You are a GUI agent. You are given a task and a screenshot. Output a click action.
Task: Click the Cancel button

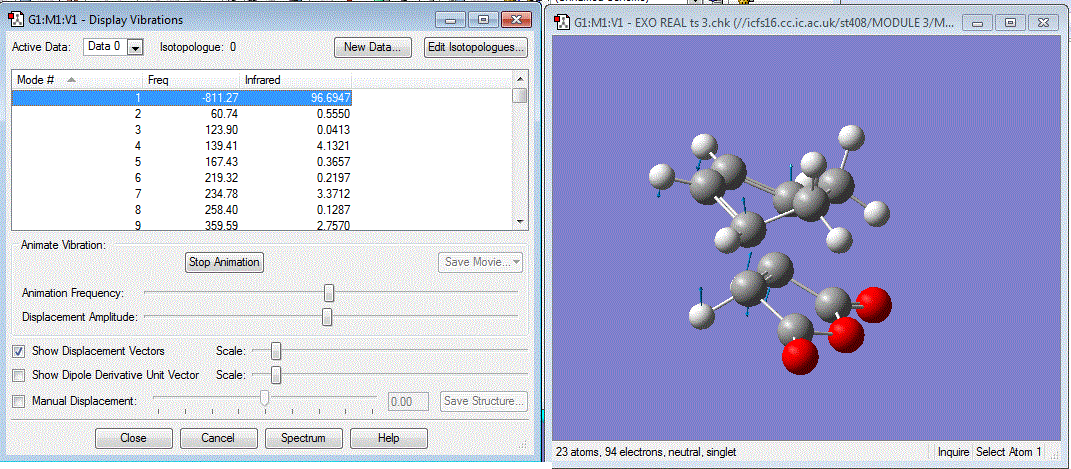(x=218, y=438)
